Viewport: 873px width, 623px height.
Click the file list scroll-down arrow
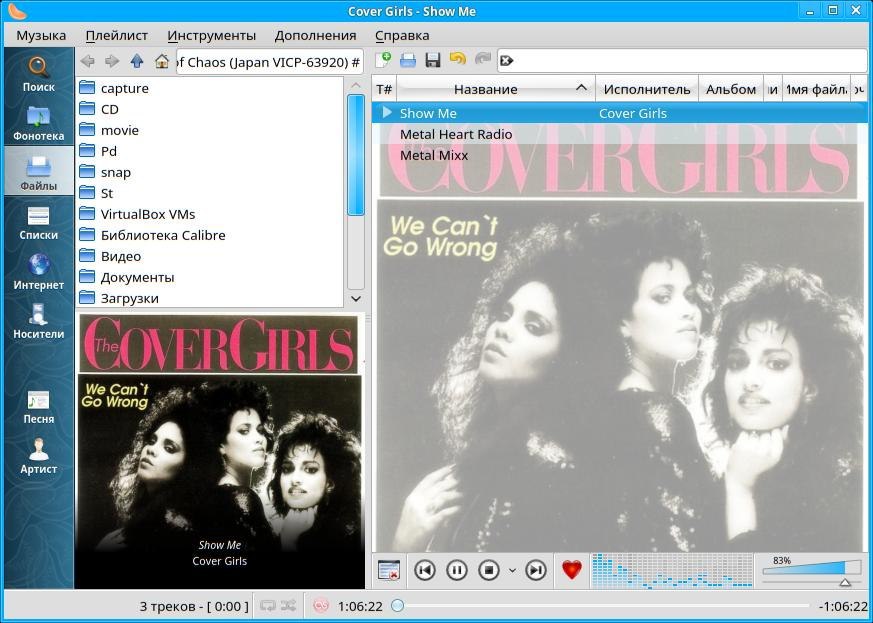(356, 298)
